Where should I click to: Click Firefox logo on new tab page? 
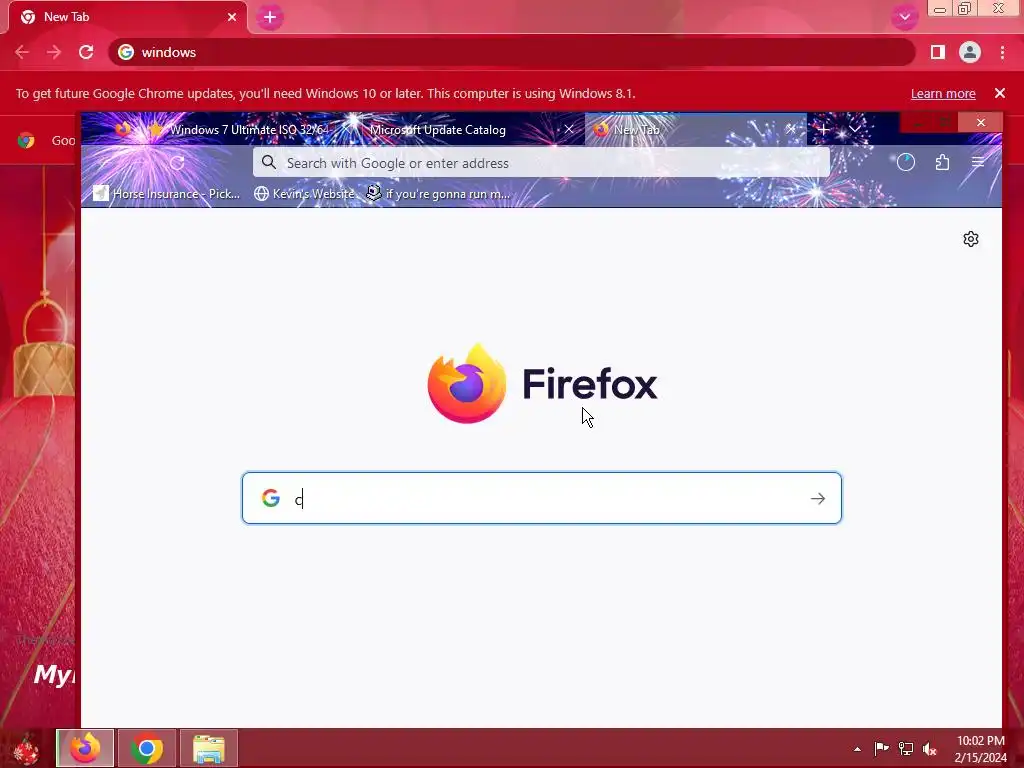click(x=542, y=384)
